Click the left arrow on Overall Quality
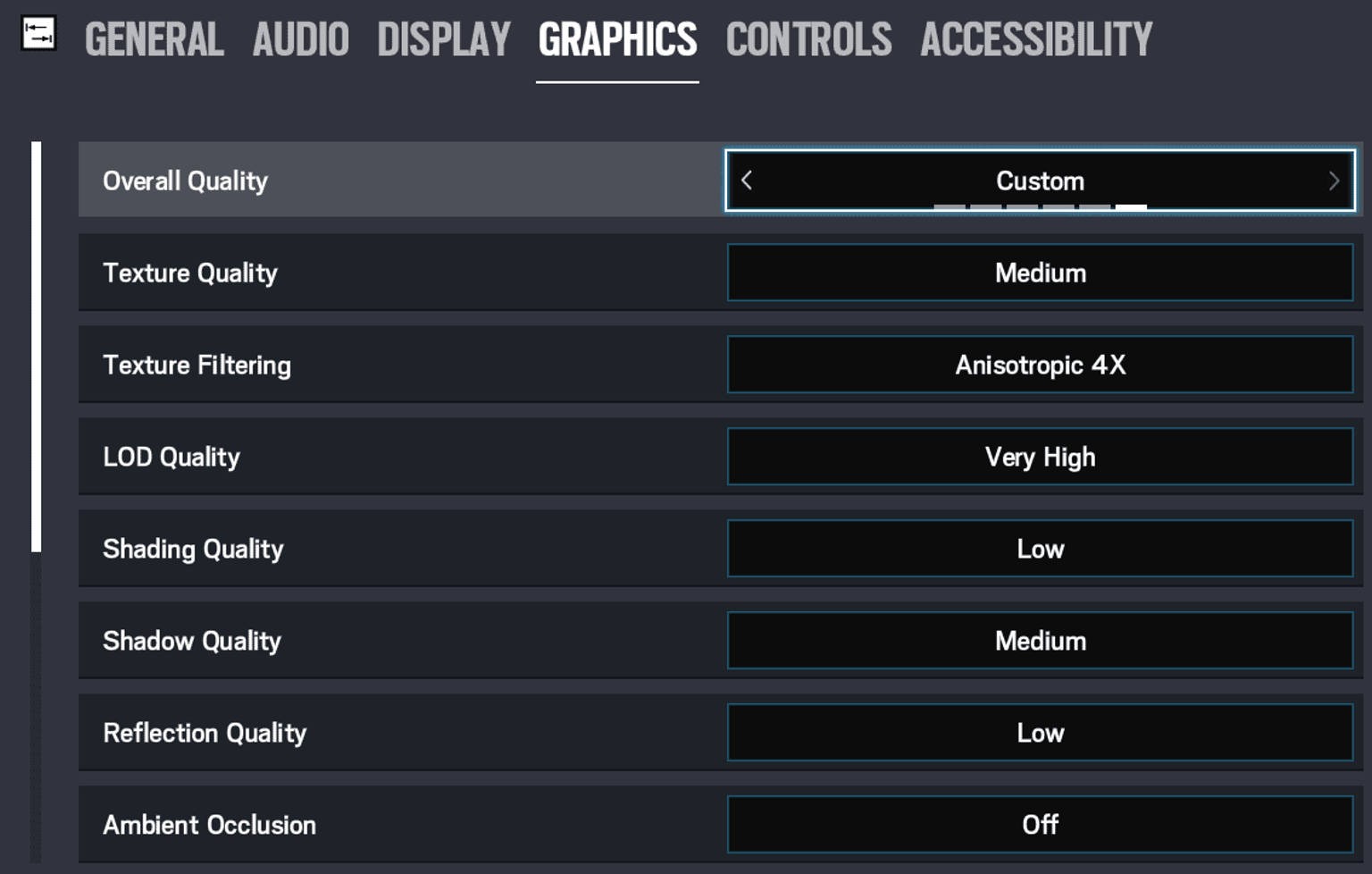Viewport: 1372px width, 874px height. point(747,181)
